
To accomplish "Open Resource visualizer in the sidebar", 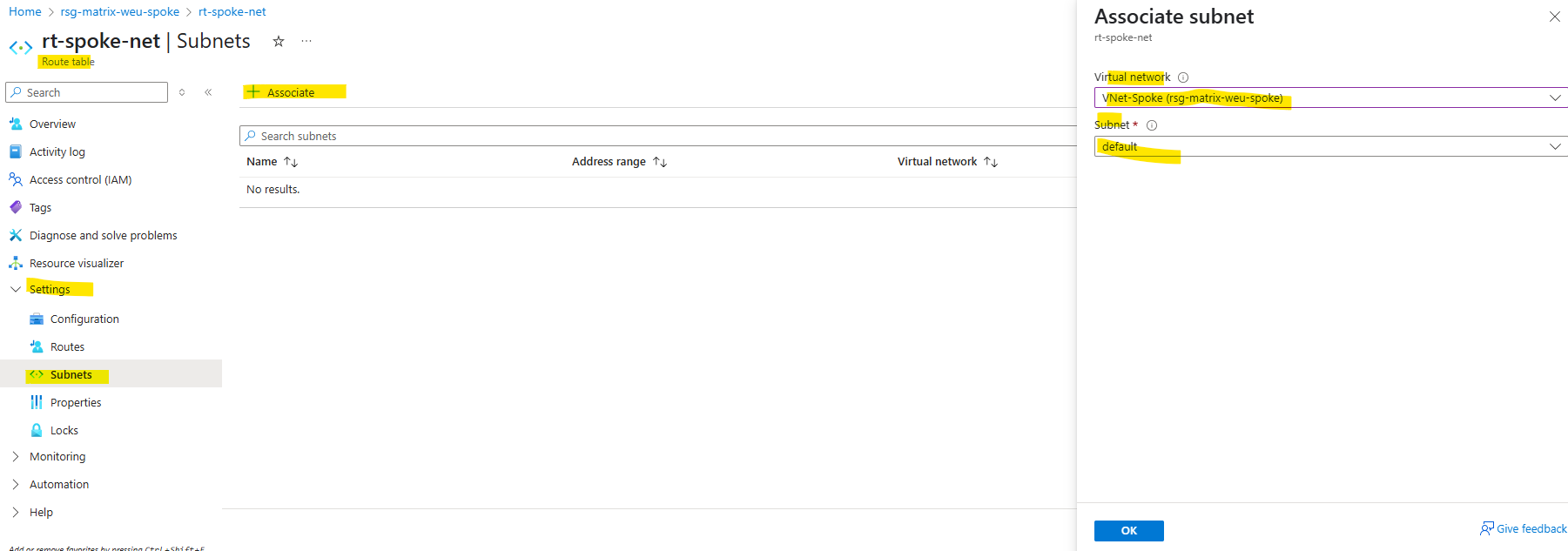I will click(77, 263).
